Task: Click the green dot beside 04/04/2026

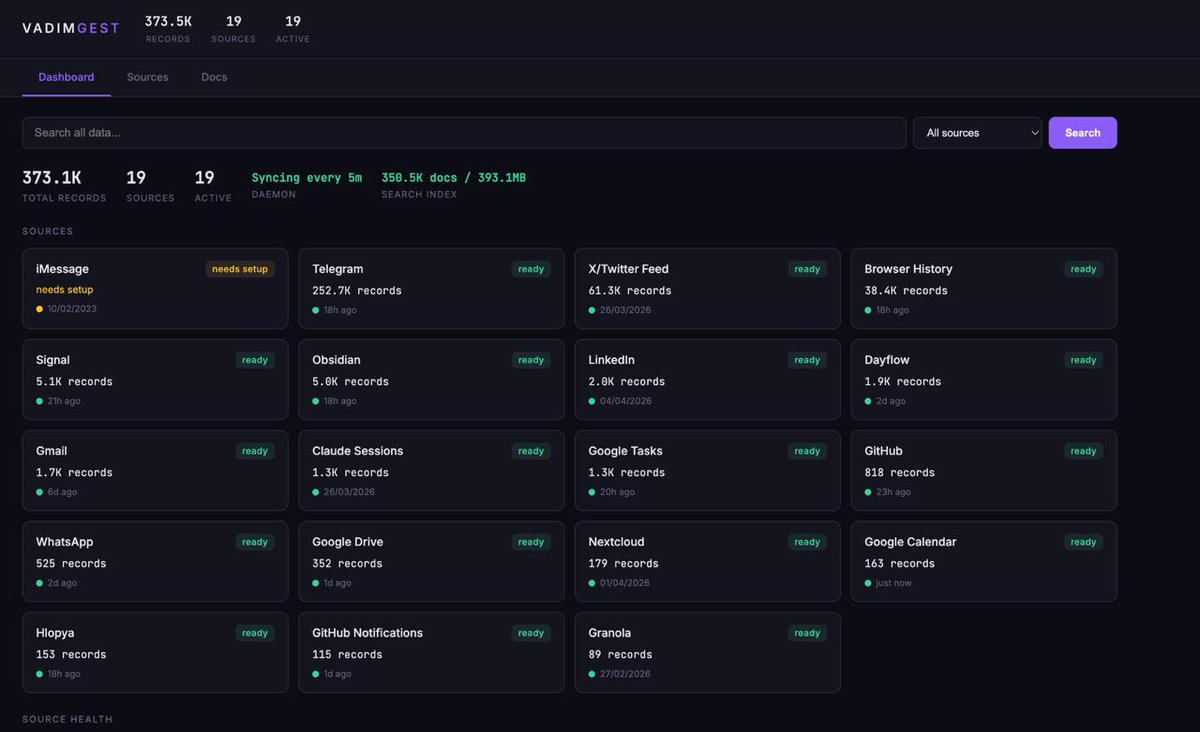Action: (x=592, y=401)
